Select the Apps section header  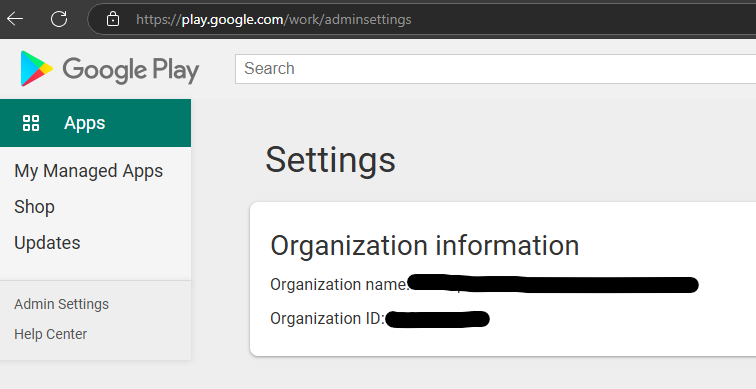[95, 123]
